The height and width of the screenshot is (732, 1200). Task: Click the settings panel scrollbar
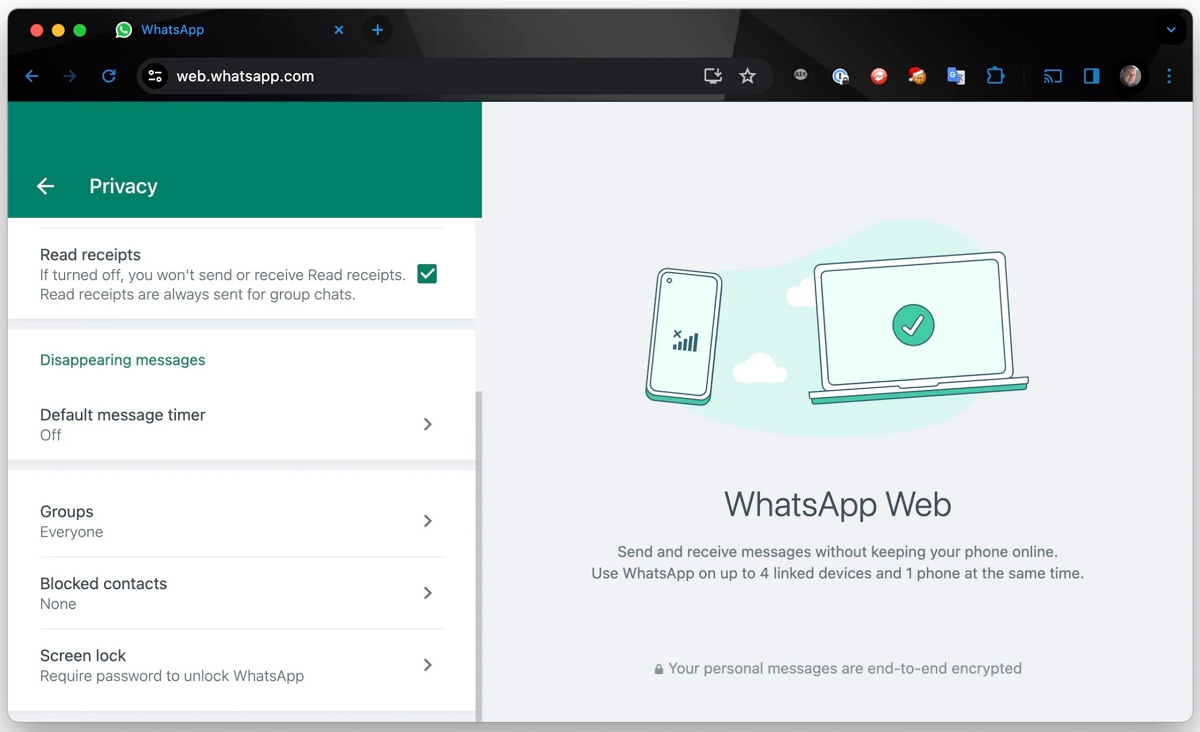479,555
